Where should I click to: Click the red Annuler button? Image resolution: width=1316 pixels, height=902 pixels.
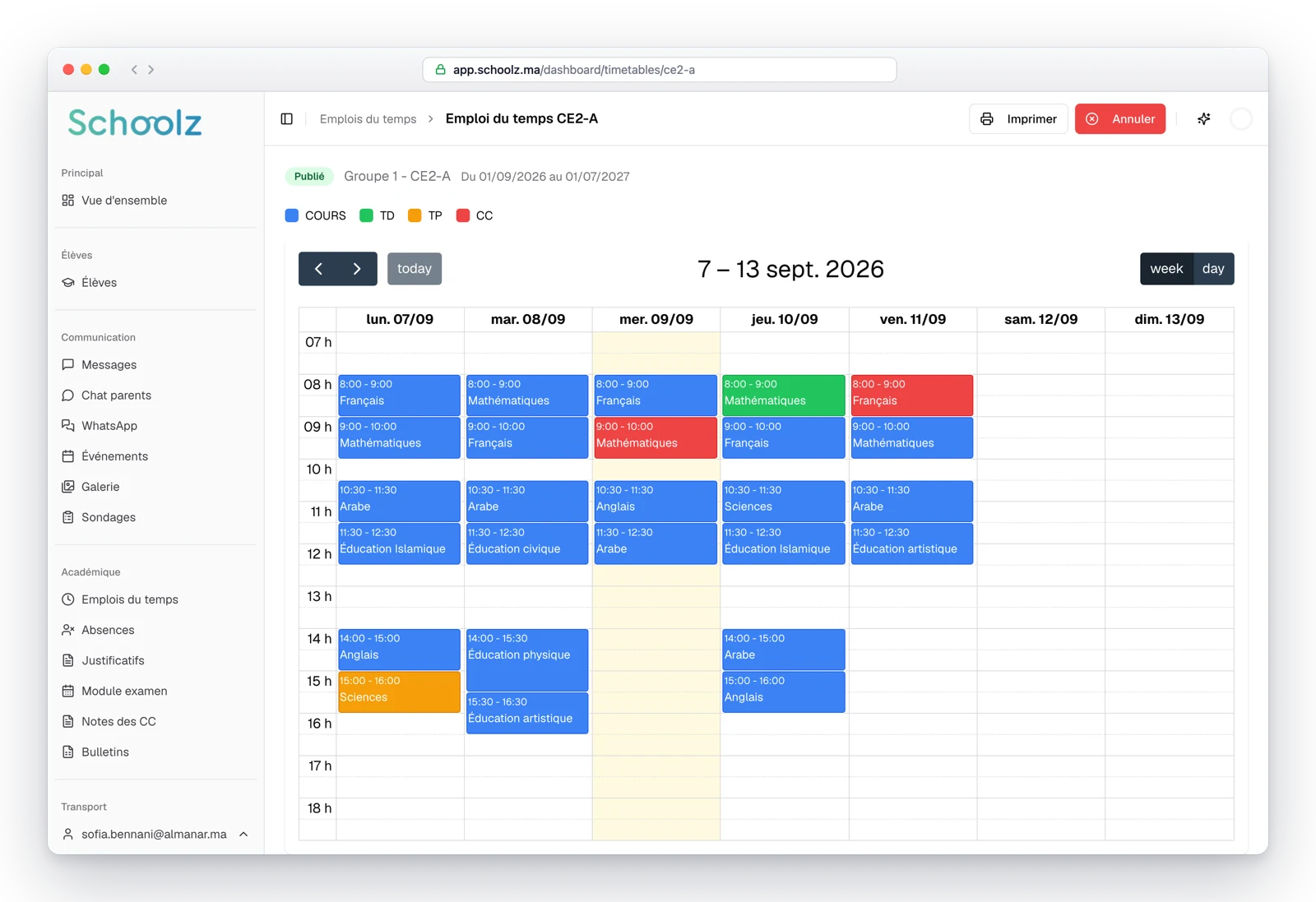pyautogui.click(x=1120, y=119)
